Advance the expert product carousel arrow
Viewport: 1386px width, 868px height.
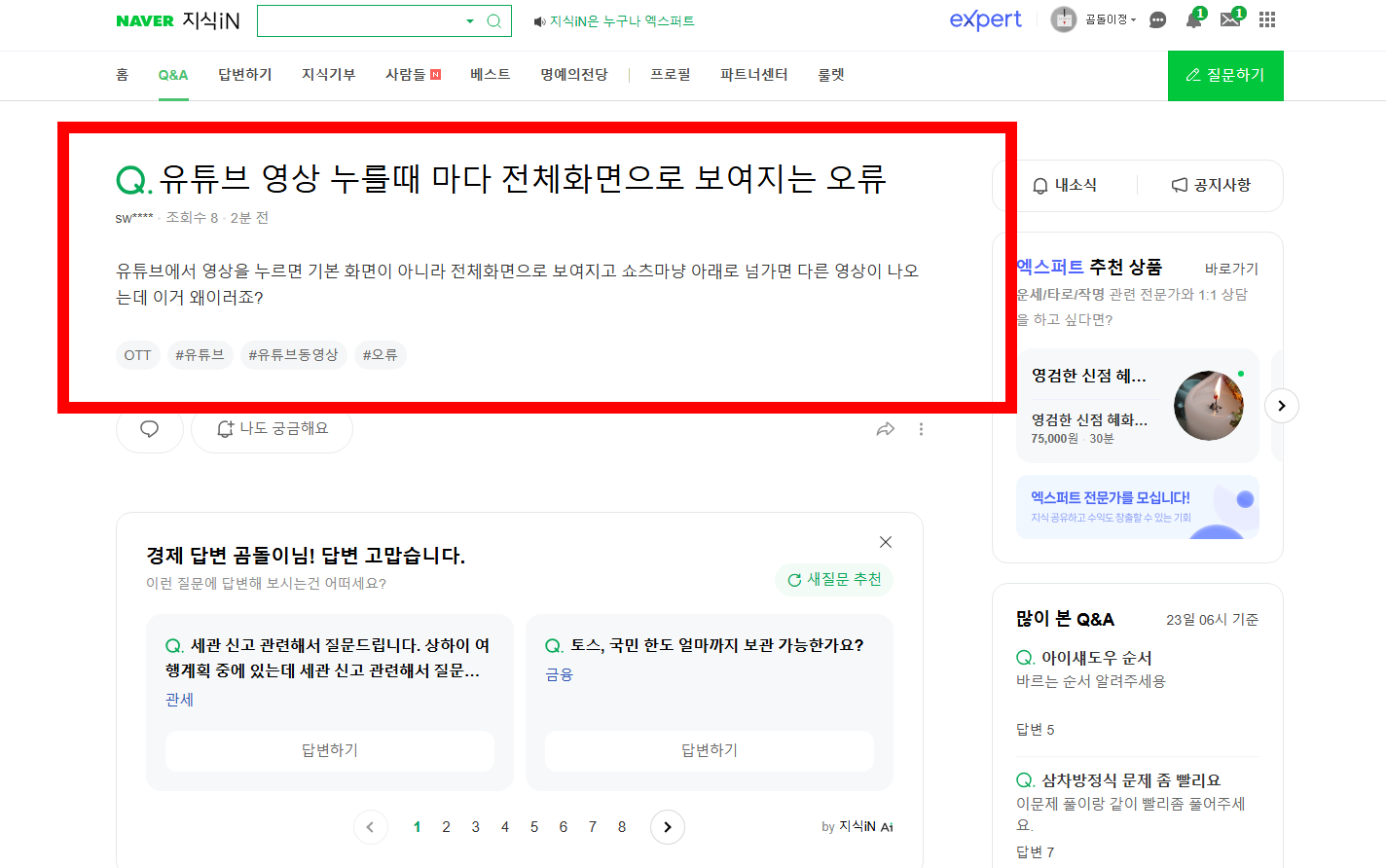click(1282, 406)
